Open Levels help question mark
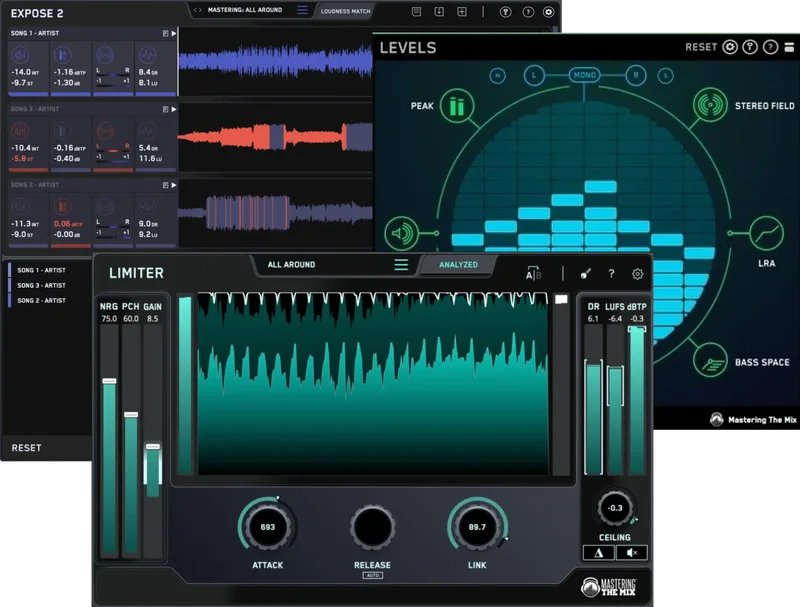Viewport: 800px width, 607px height. coord(770,47)
